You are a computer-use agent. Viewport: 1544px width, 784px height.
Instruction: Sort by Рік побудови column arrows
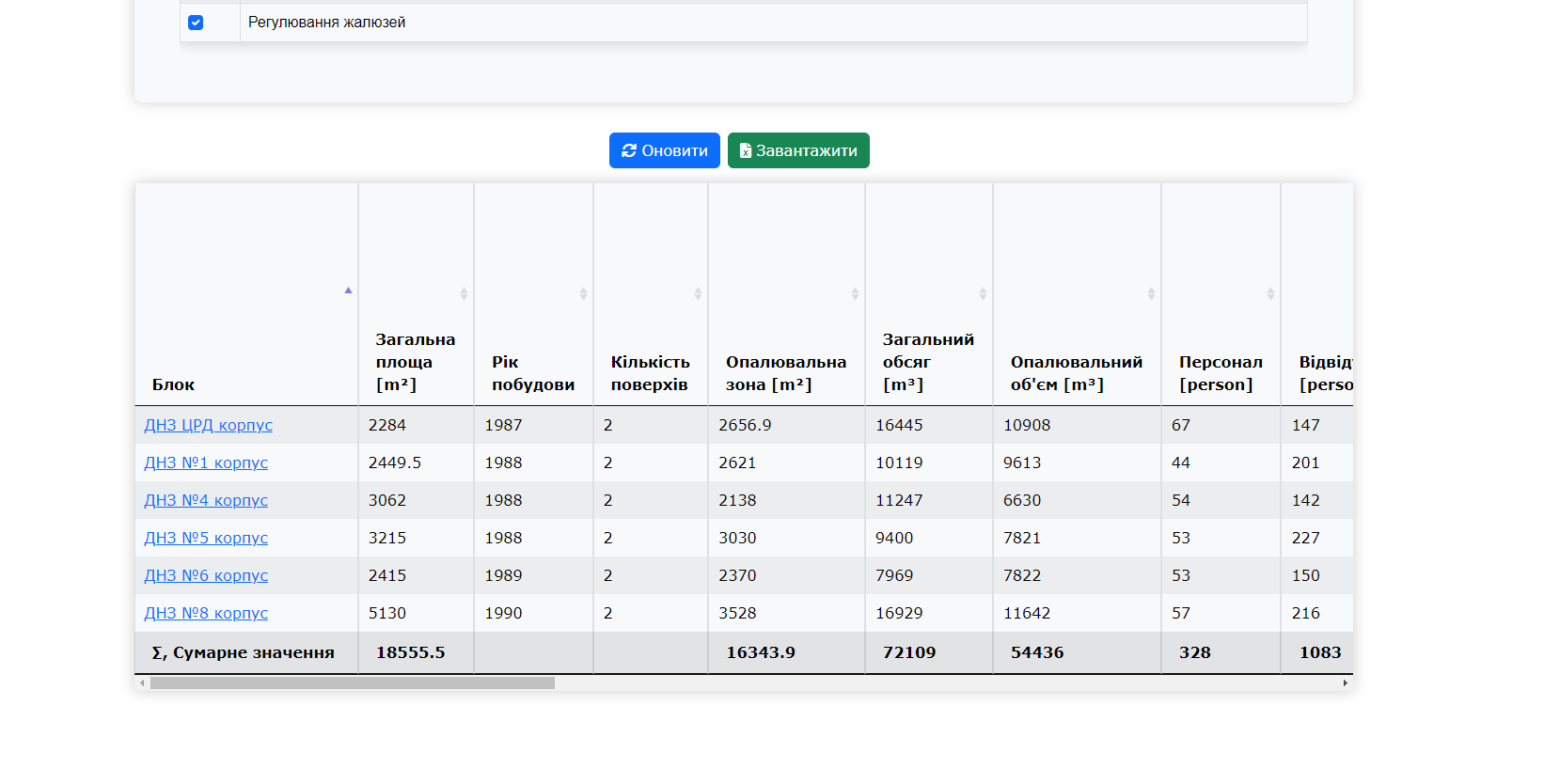tap(583, 294)
